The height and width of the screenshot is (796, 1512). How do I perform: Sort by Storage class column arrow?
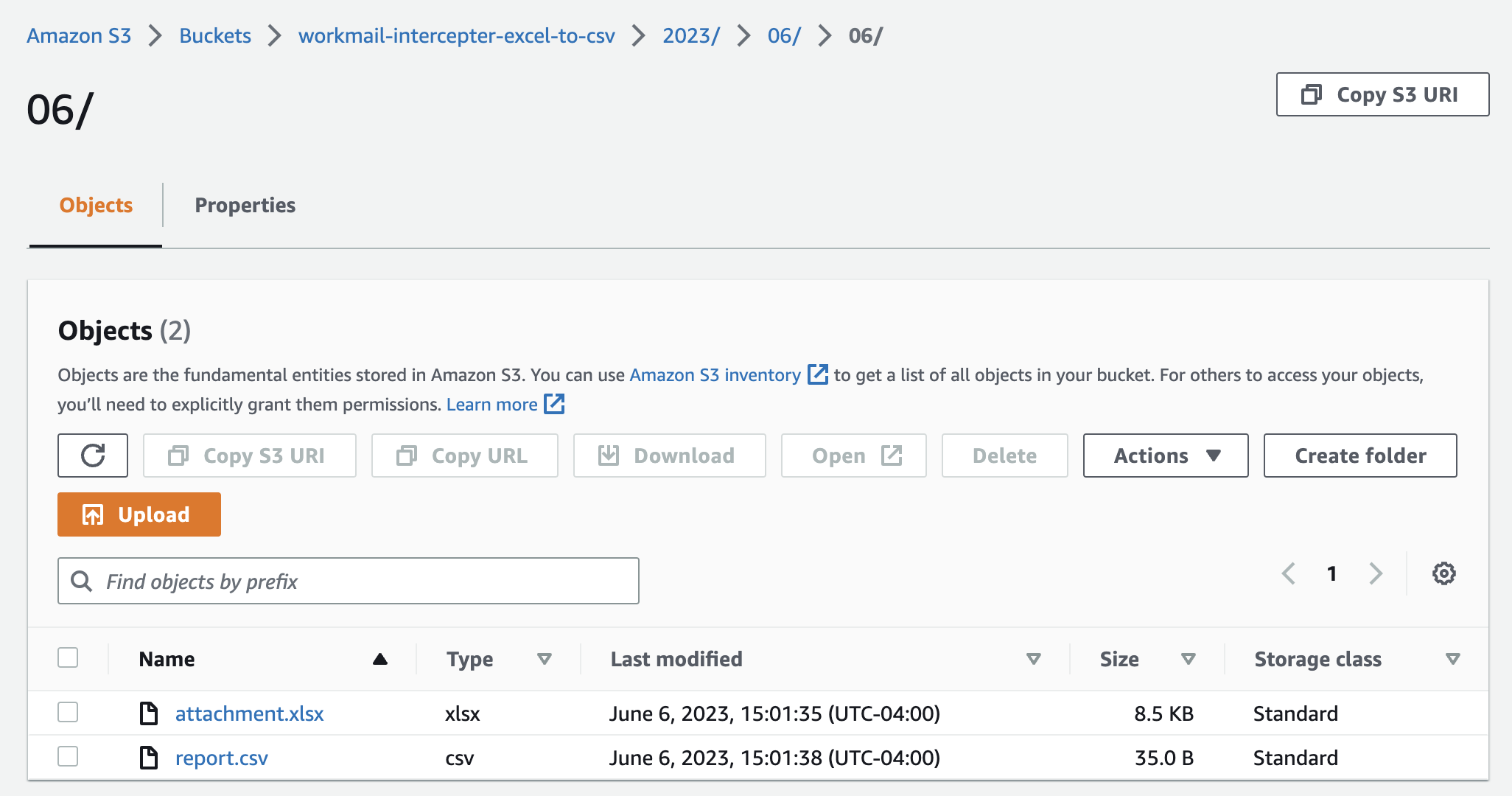[x=1453, y=659]
